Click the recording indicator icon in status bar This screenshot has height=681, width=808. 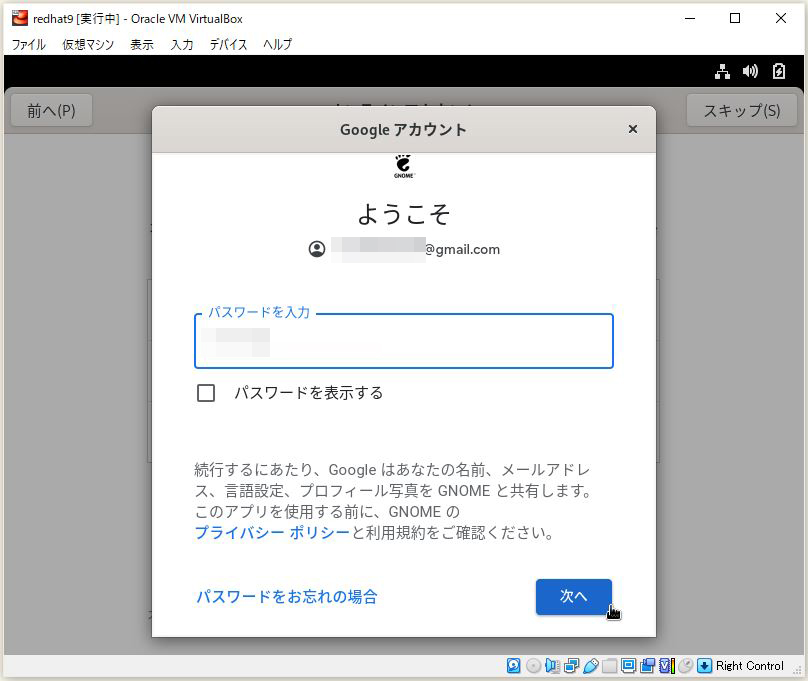[647, 666]
